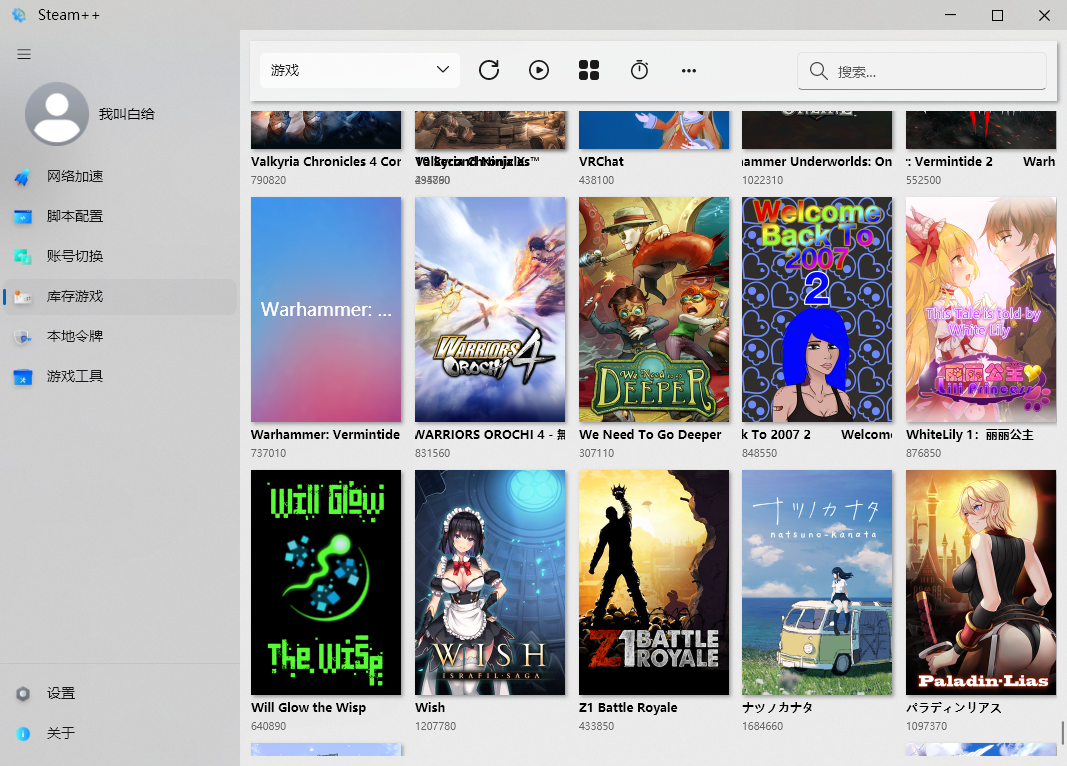Image resolution: width=1067 pixels, height=766 pixels.
Task: Click the Steam++ app logo
Action: point(19,15)
